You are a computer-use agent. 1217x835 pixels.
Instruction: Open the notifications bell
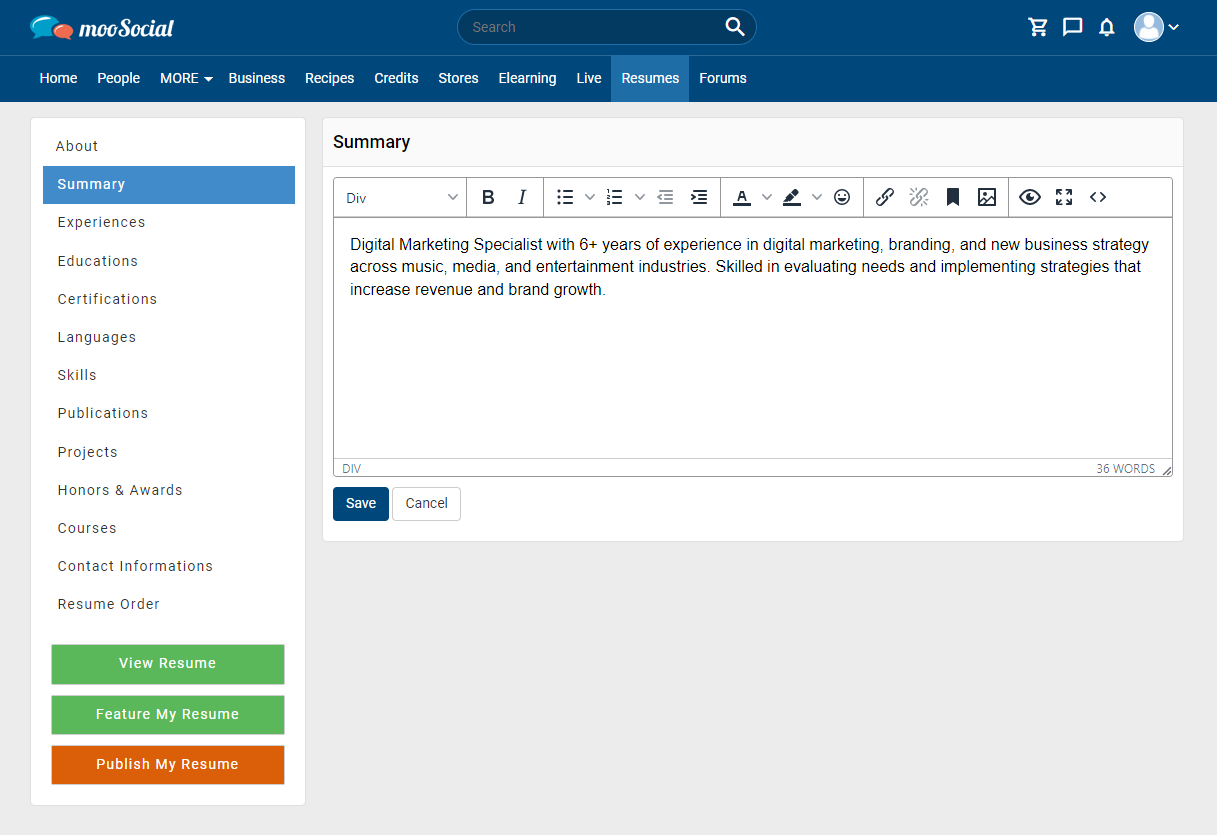1106,27
